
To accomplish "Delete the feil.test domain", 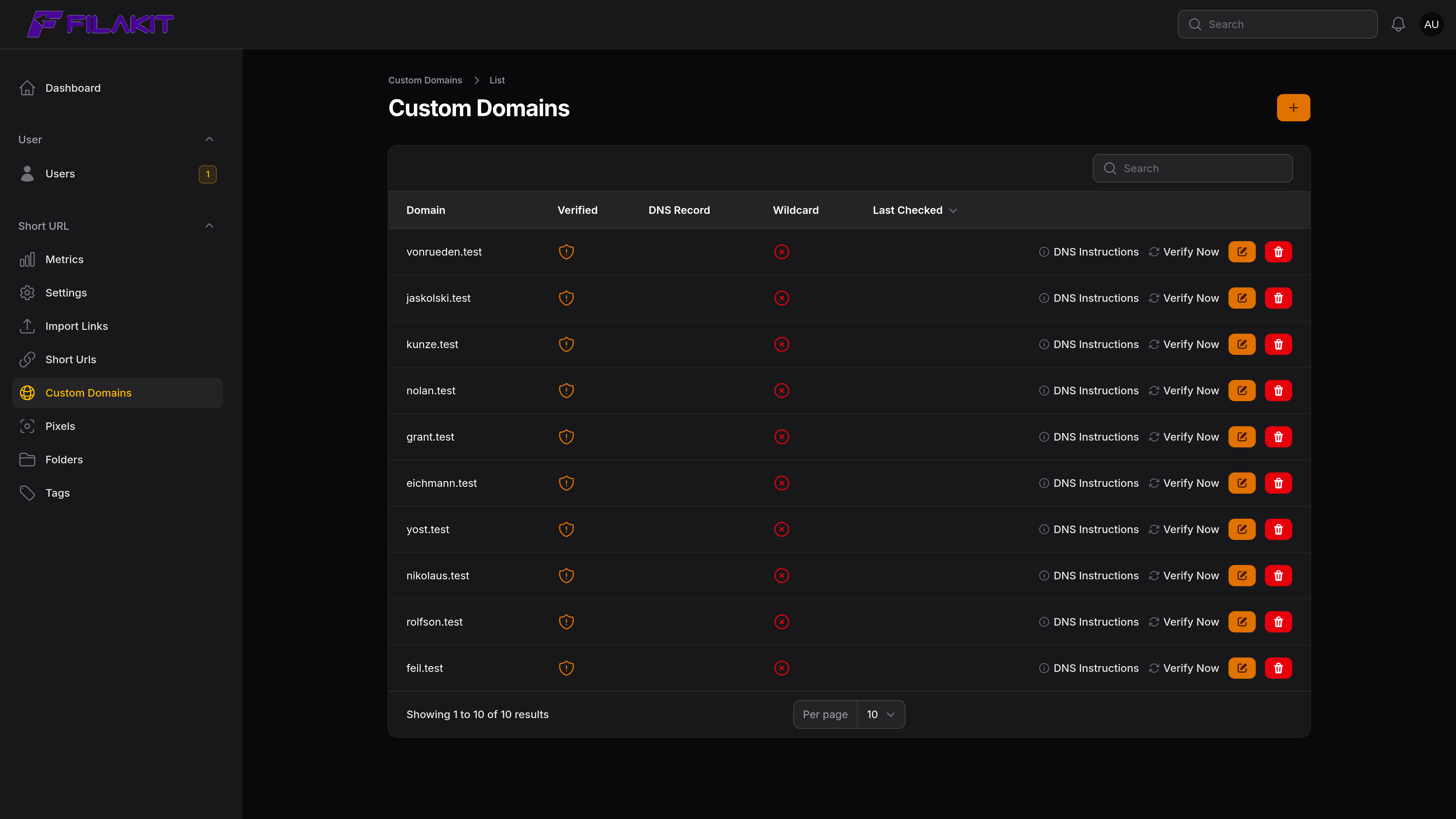I will [x=1279, y=668].
